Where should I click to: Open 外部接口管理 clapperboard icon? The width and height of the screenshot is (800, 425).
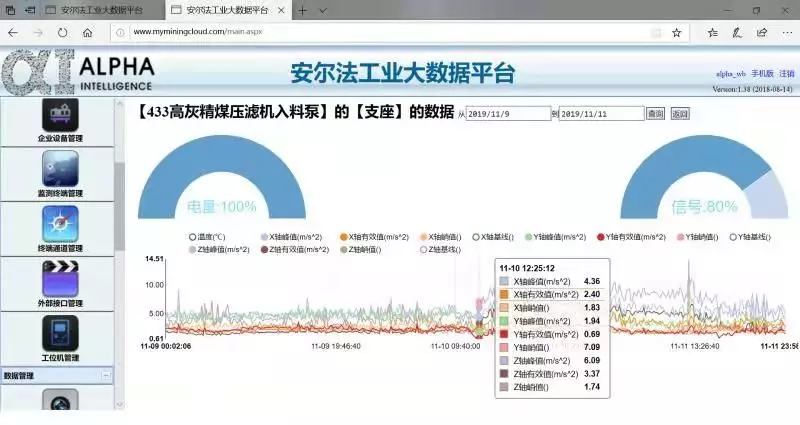coord(60,277)
